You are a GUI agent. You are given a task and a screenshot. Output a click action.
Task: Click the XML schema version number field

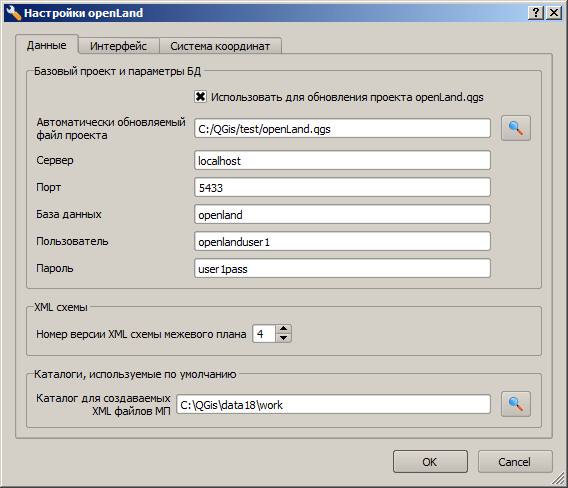[264, 334]
